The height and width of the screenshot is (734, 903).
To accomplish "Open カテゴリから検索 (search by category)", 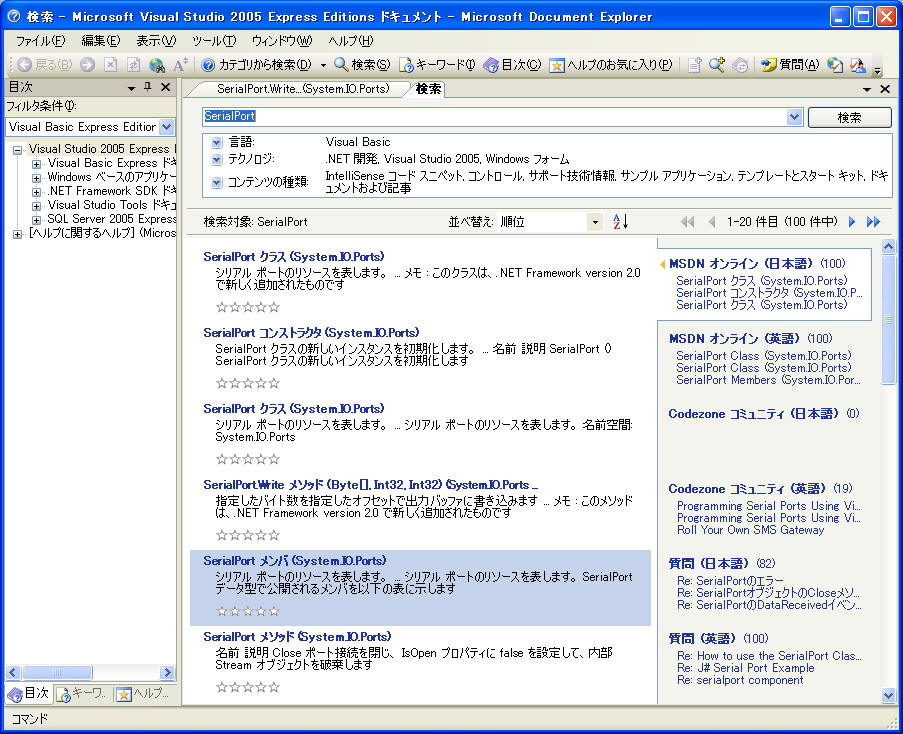I will pos(256,64).
